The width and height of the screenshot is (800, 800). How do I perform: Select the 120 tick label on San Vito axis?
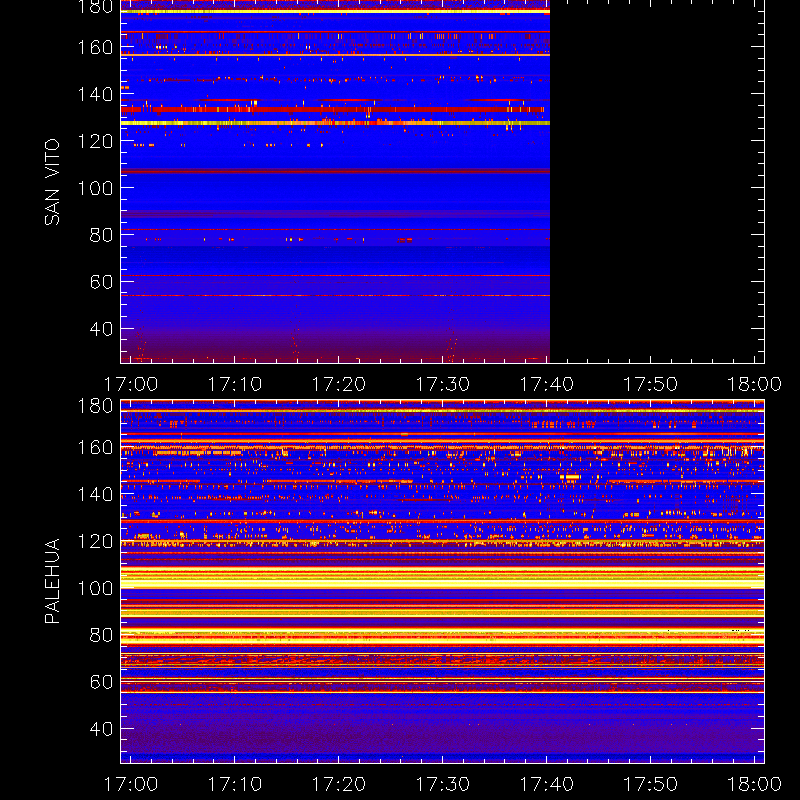[95, 141]
